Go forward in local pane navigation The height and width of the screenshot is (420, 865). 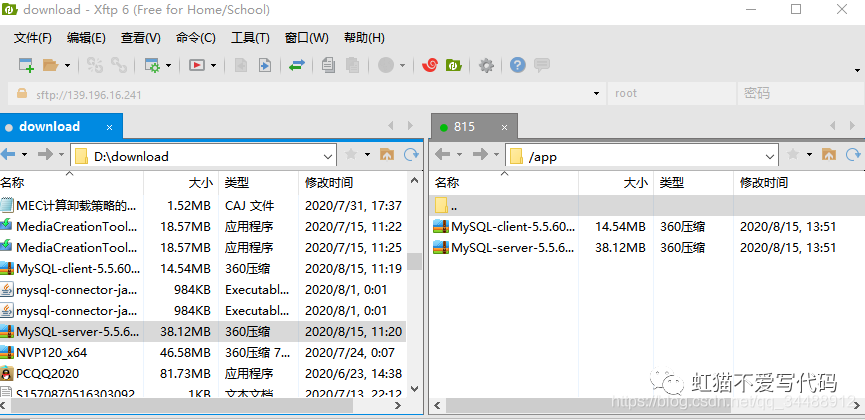click(x=45, y=155)
